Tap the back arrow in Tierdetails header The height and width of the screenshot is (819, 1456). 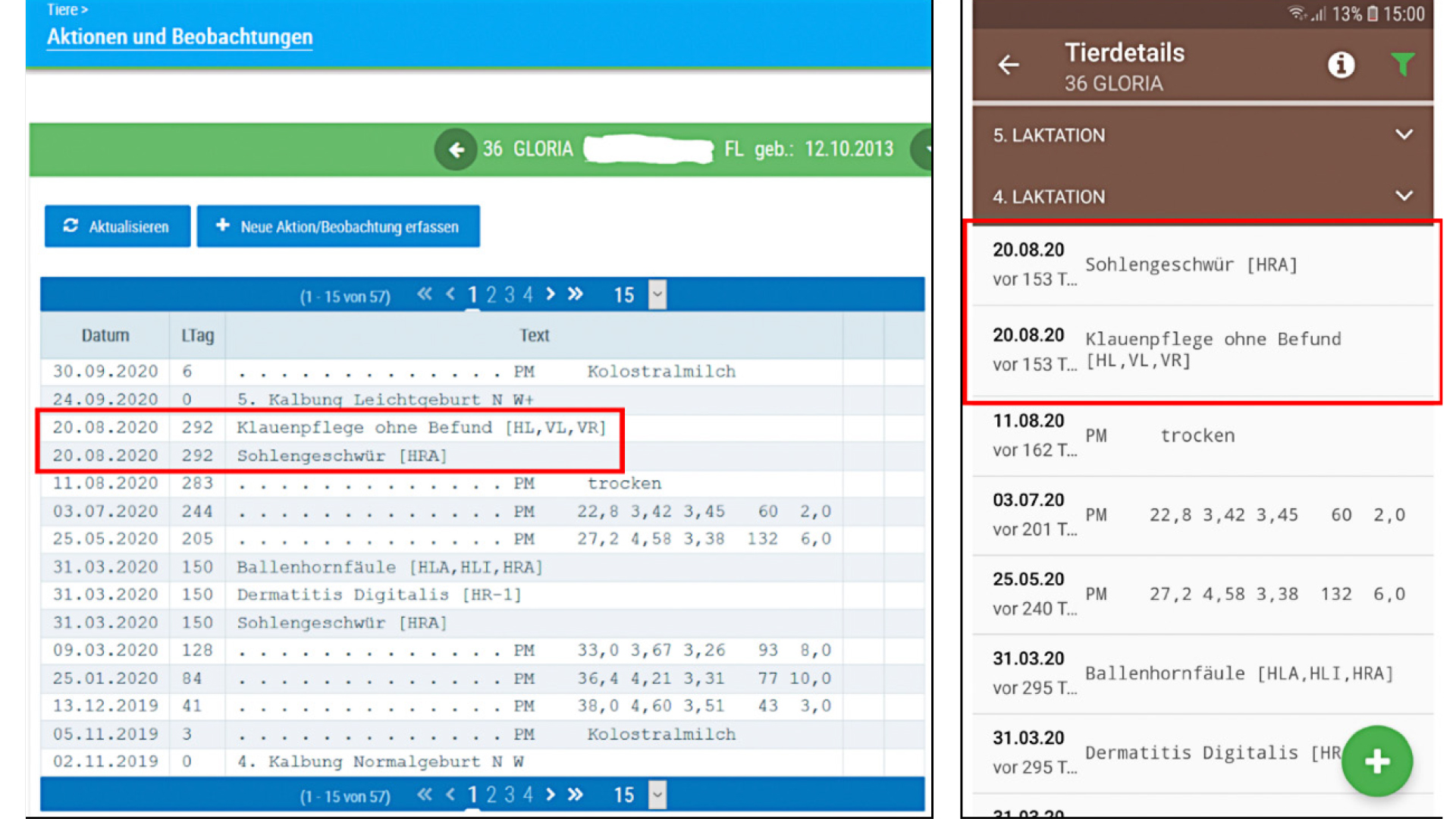[1008, 65]
